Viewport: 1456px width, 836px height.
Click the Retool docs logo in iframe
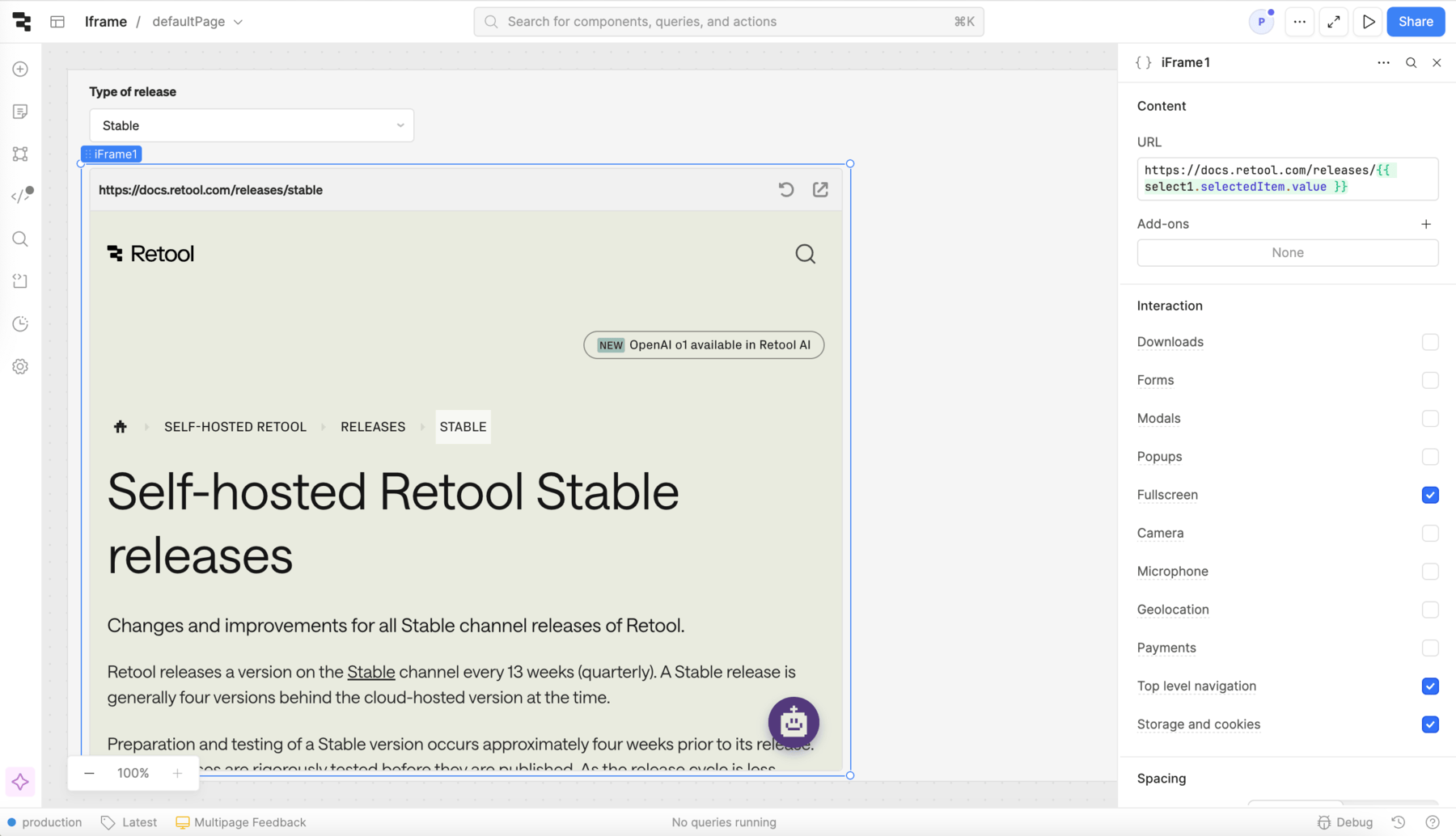(150, 254)
